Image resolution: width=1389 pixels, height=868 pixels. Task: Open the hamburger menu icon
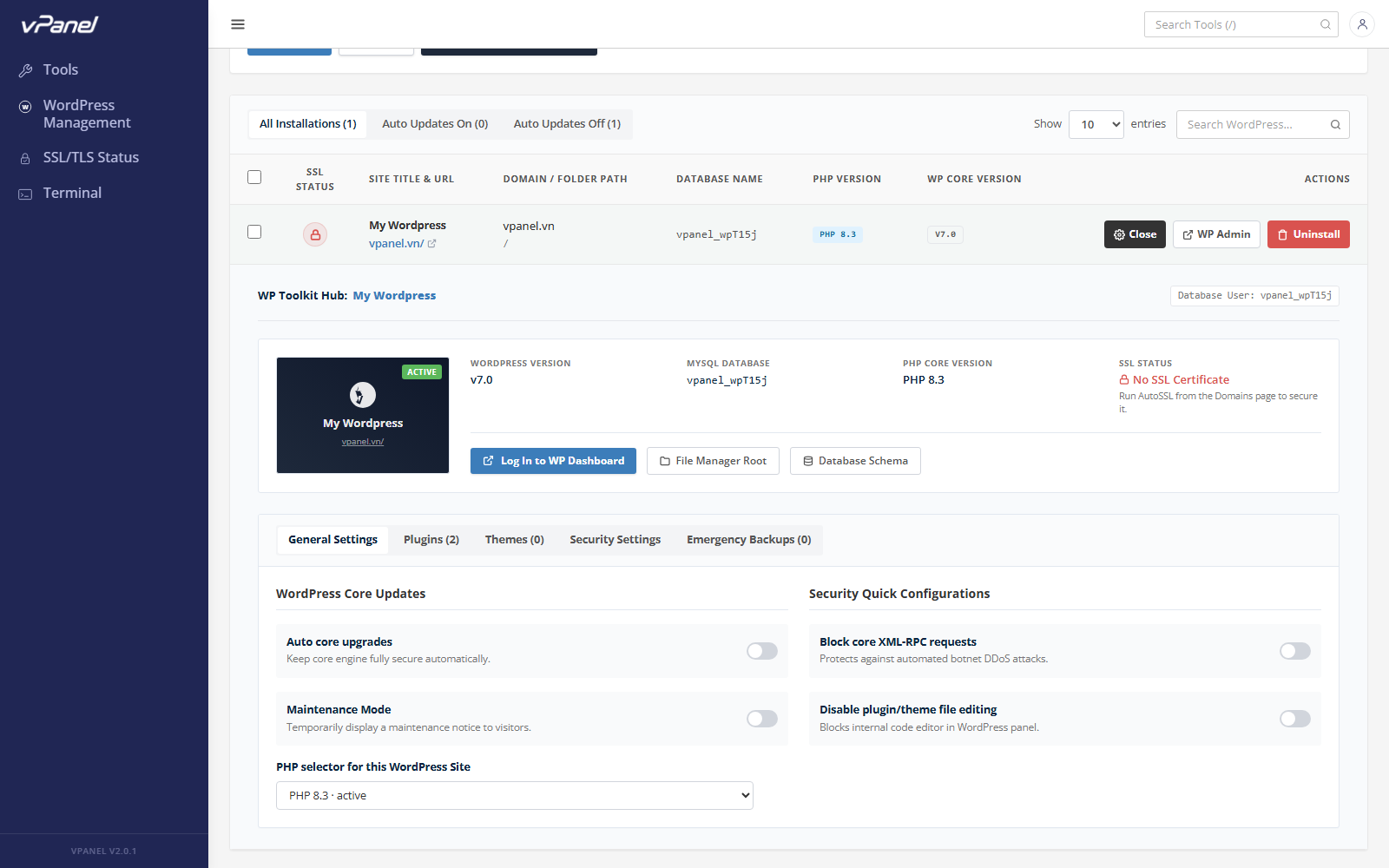coord(238,24)
